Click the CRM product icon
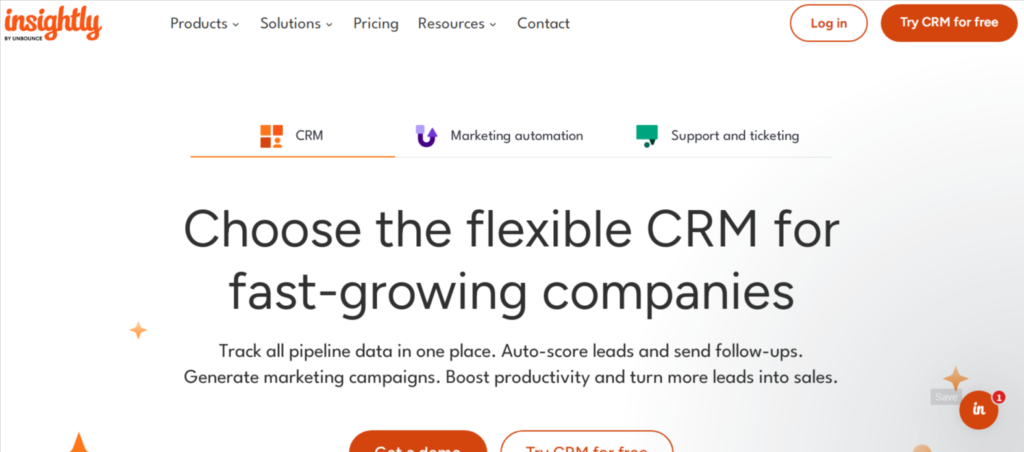The width and height of the screenshot is (1024, 452). click(271, 136)
